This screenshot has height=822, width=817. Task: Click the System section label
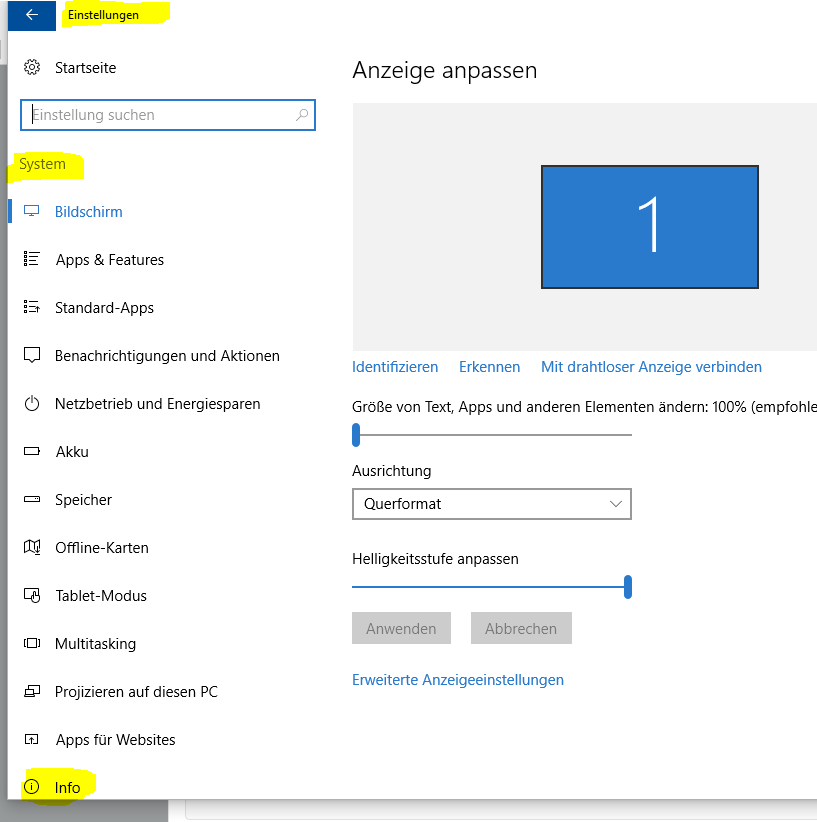(42, 164)
